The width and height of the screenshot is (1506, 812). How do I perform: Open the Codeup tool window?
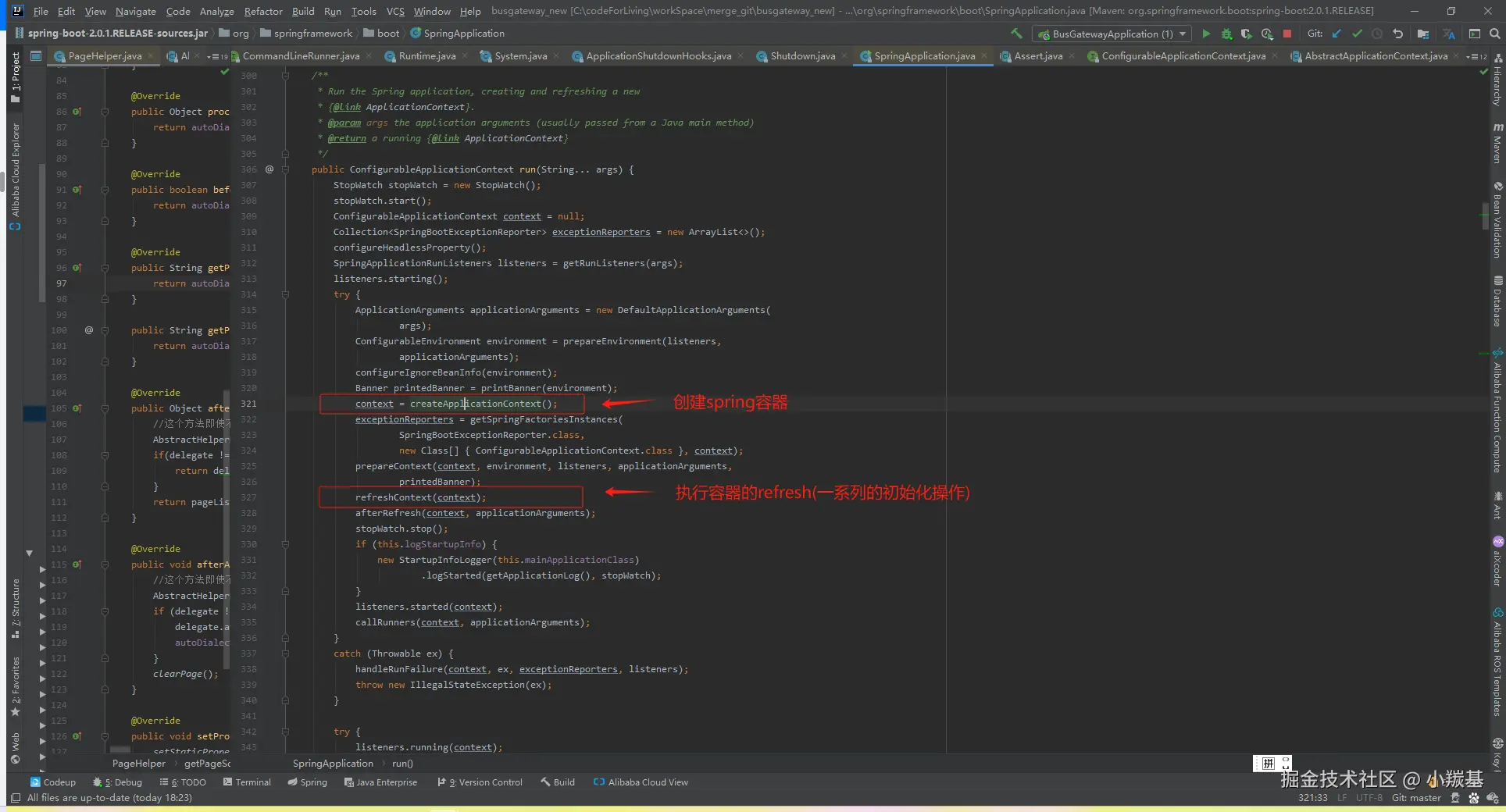click(x=53, y=782)
